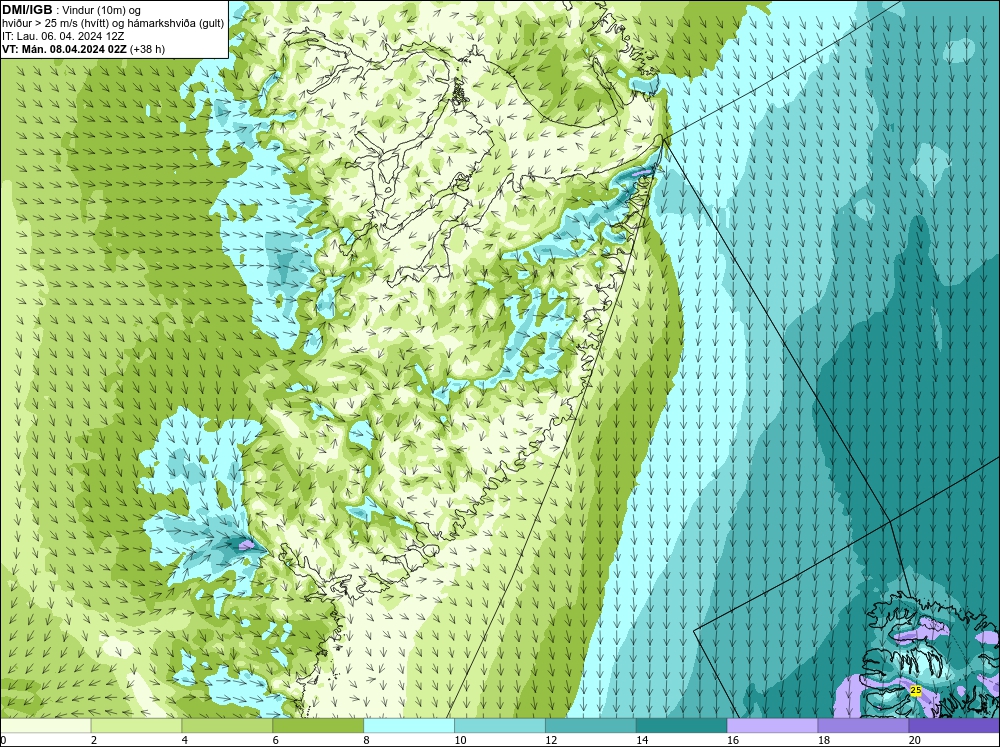Viewport: 1000px width, 747px height.
Task: Click the 8–10 m/s light cyan swatch
Action: click(x=409, y=725)
